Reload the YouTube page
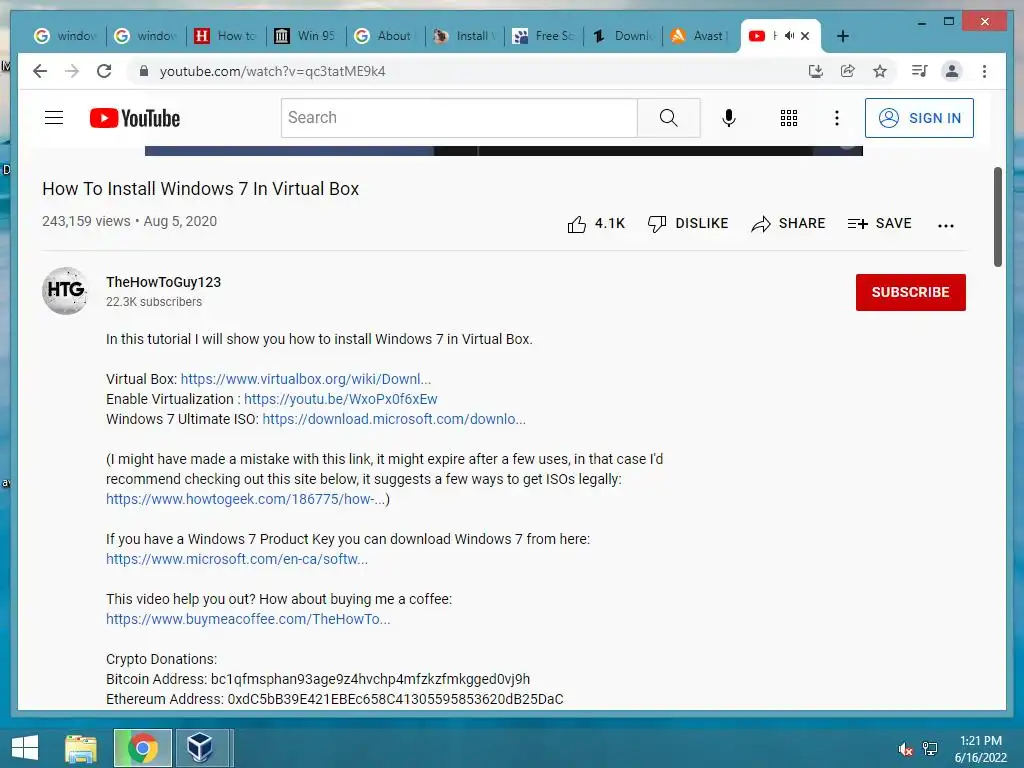 pos(104,71)
